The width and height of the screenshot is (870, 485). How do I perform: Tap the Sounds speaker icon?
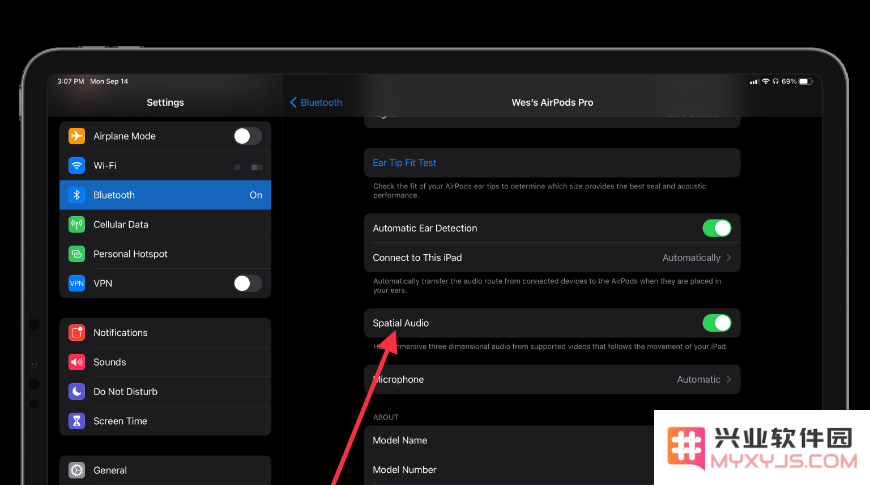point(77,362)
